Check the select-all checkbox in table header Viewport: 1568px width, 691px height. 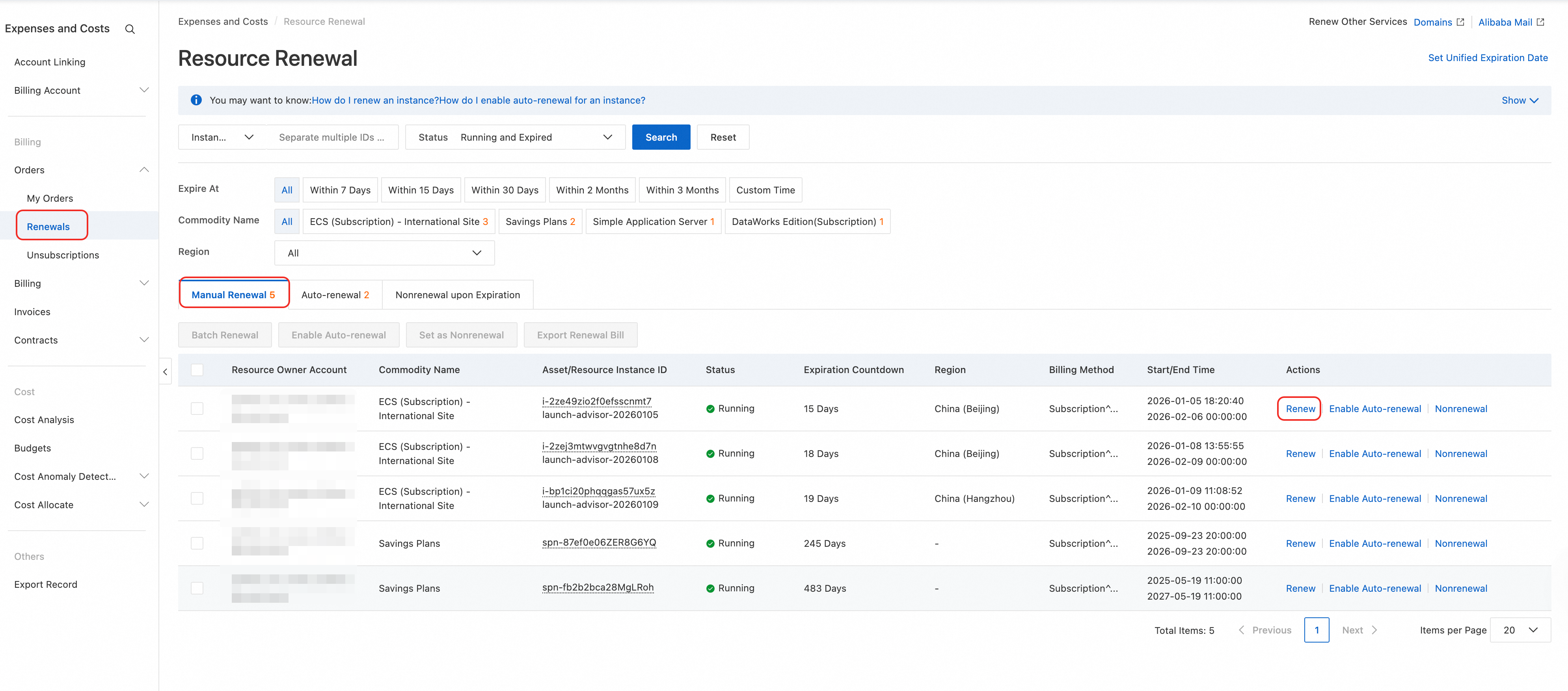pyautogui.click(x=197, y=370)
